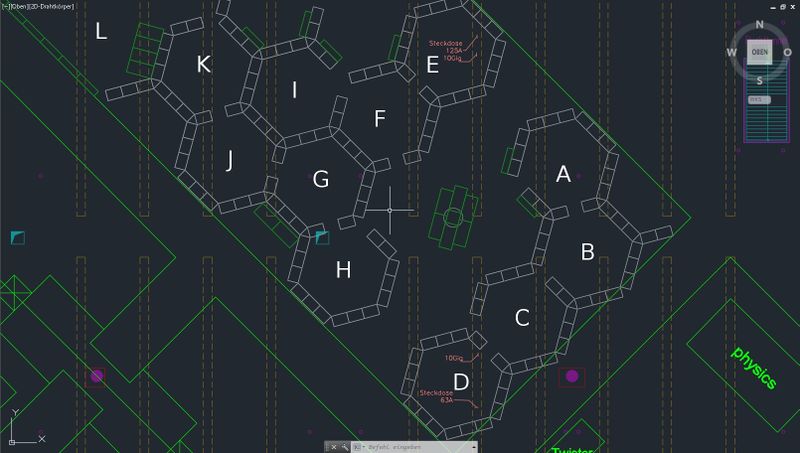Open the command line customize wrench
Screen dimensions: 800x453
343,447
